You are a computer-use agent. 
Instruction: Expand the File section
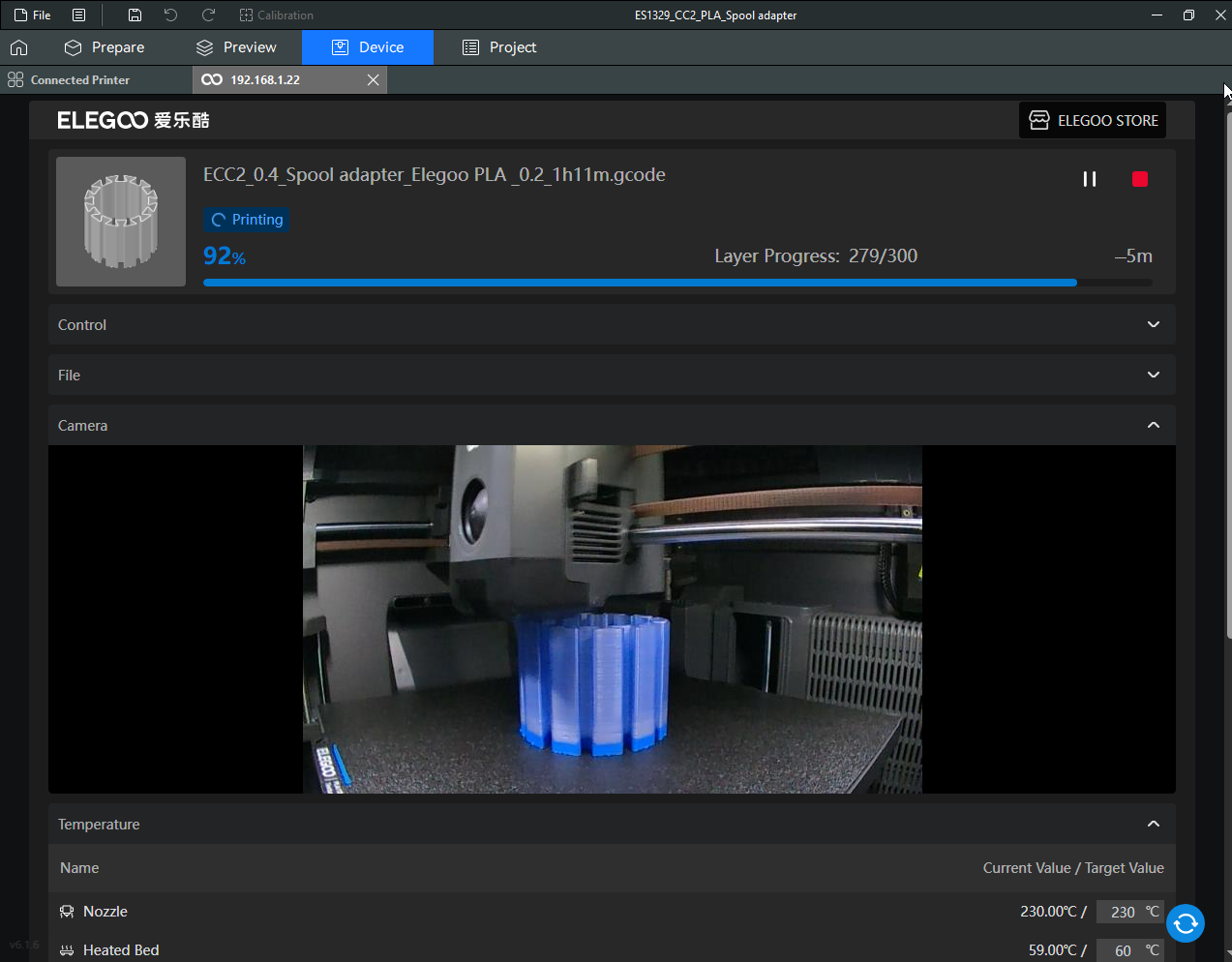point(1153,376)
